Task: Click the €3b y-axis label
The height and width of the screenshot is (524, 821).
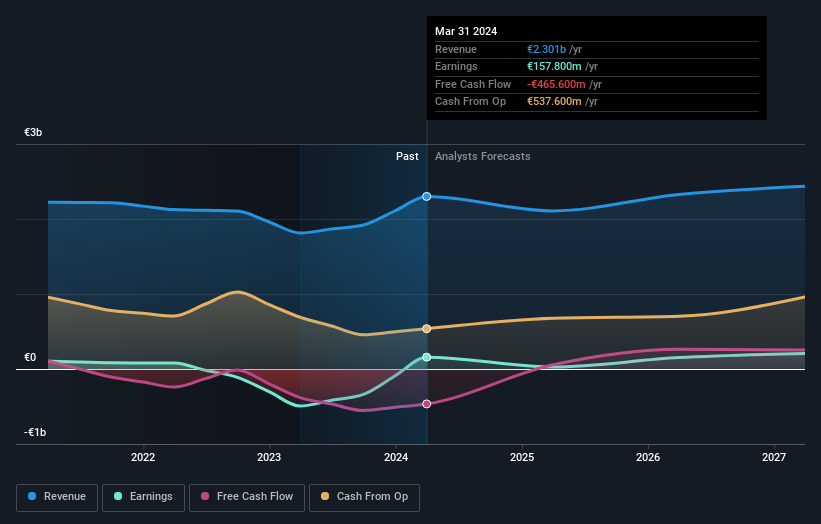Action: 33,132
